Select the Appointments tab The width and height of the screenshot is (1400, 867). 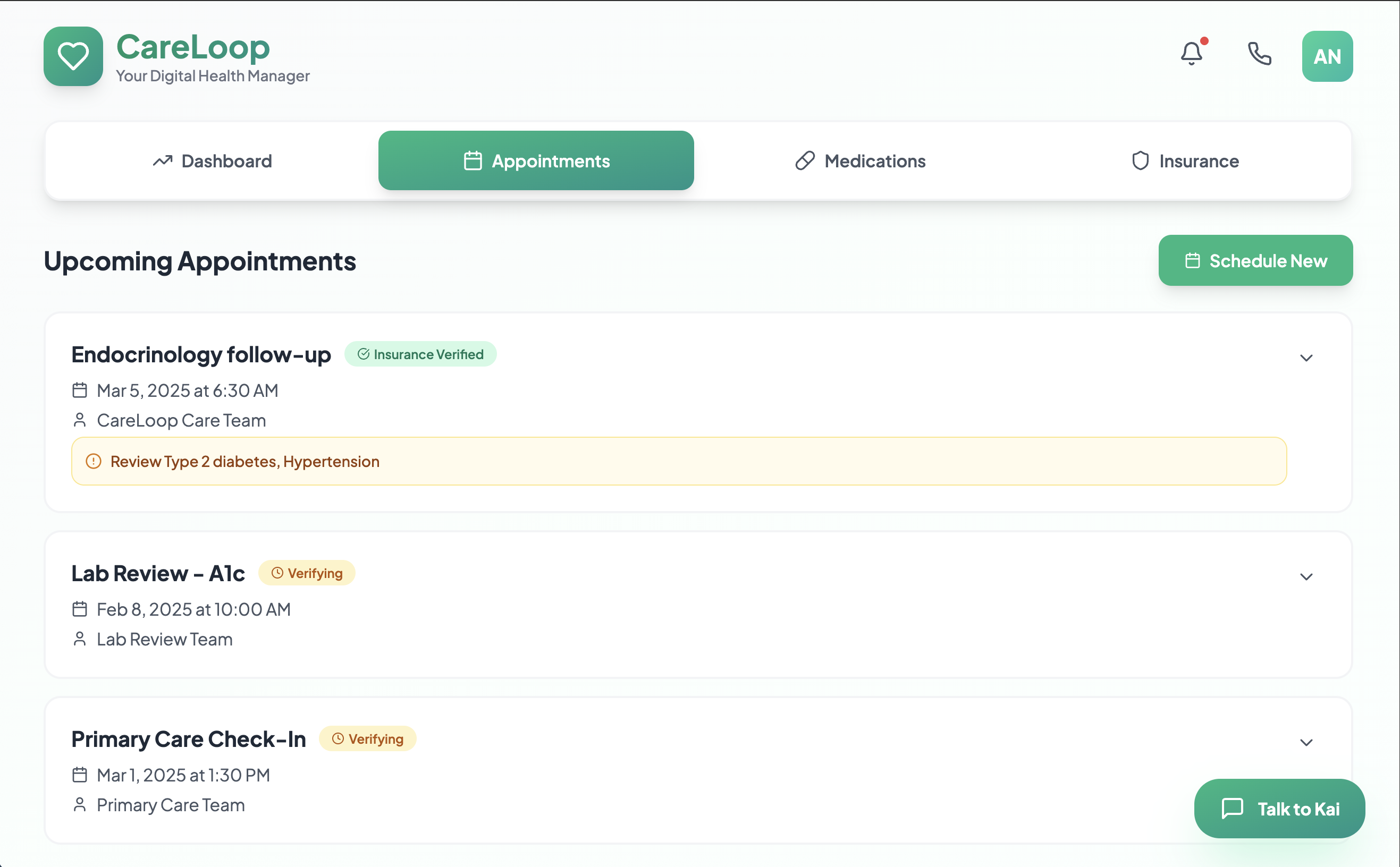(536, 161)
